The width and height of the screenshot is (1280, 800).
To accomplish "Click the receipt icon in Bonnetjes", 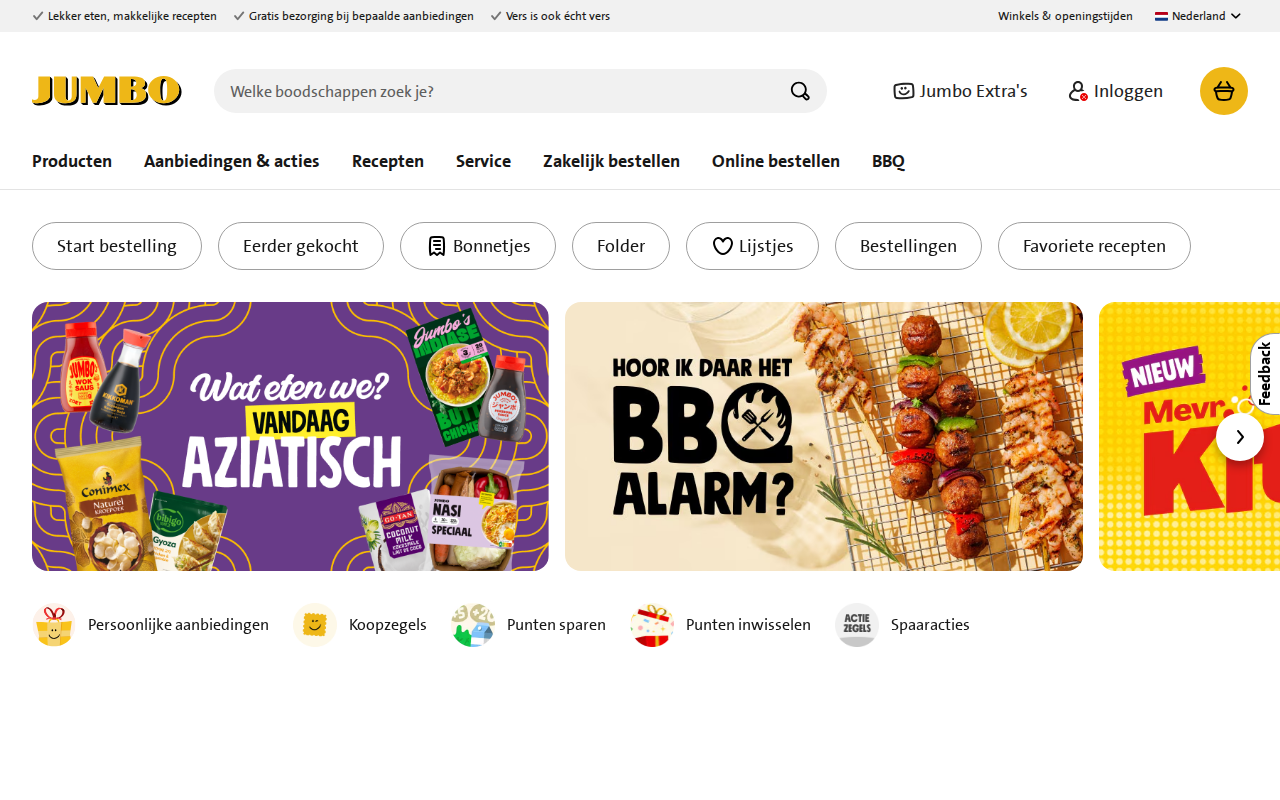I will point(437,246).
